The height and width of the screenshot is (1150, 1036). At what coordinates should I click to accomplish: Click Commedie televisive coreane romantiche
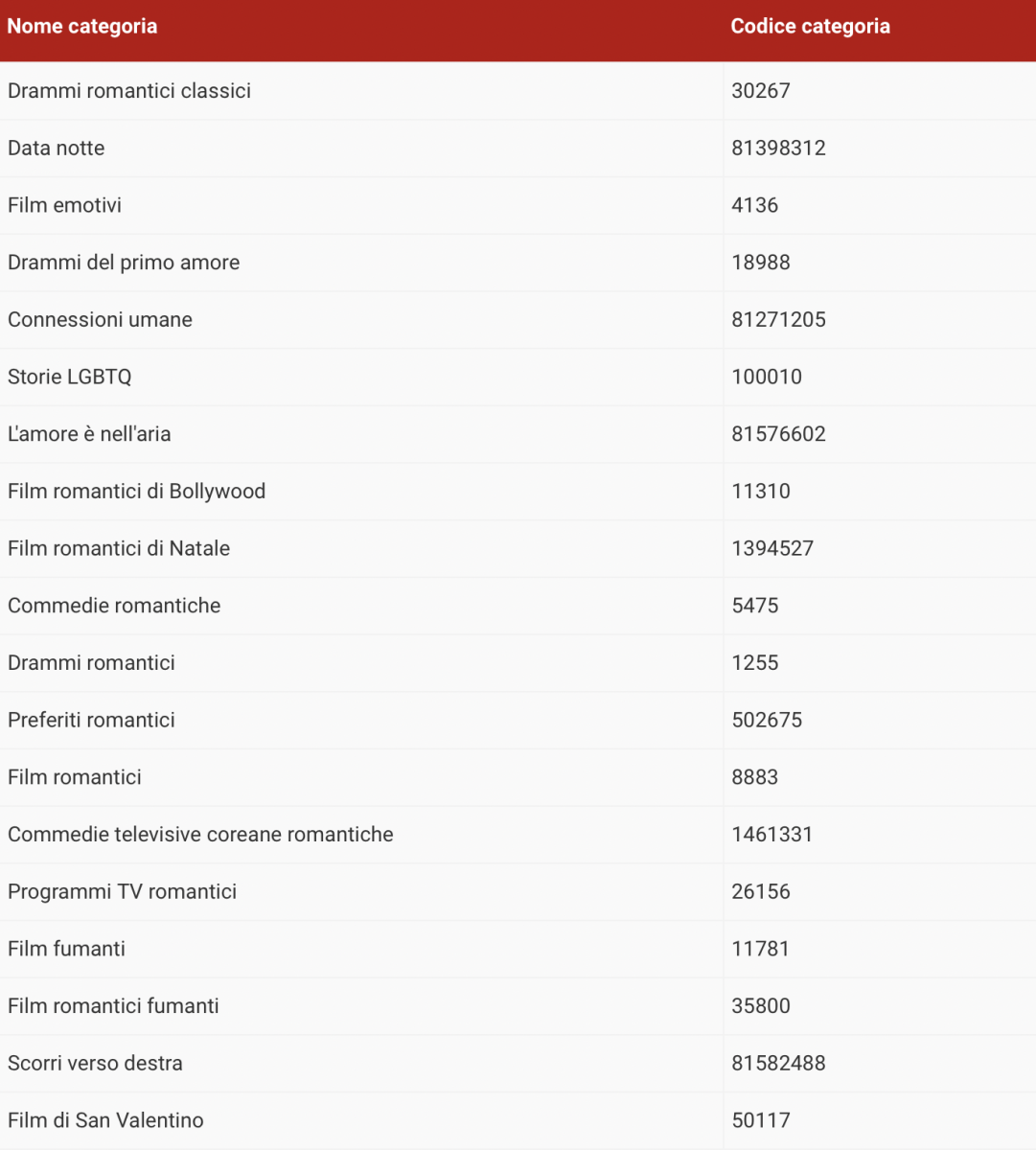click(x=200, y=835)
